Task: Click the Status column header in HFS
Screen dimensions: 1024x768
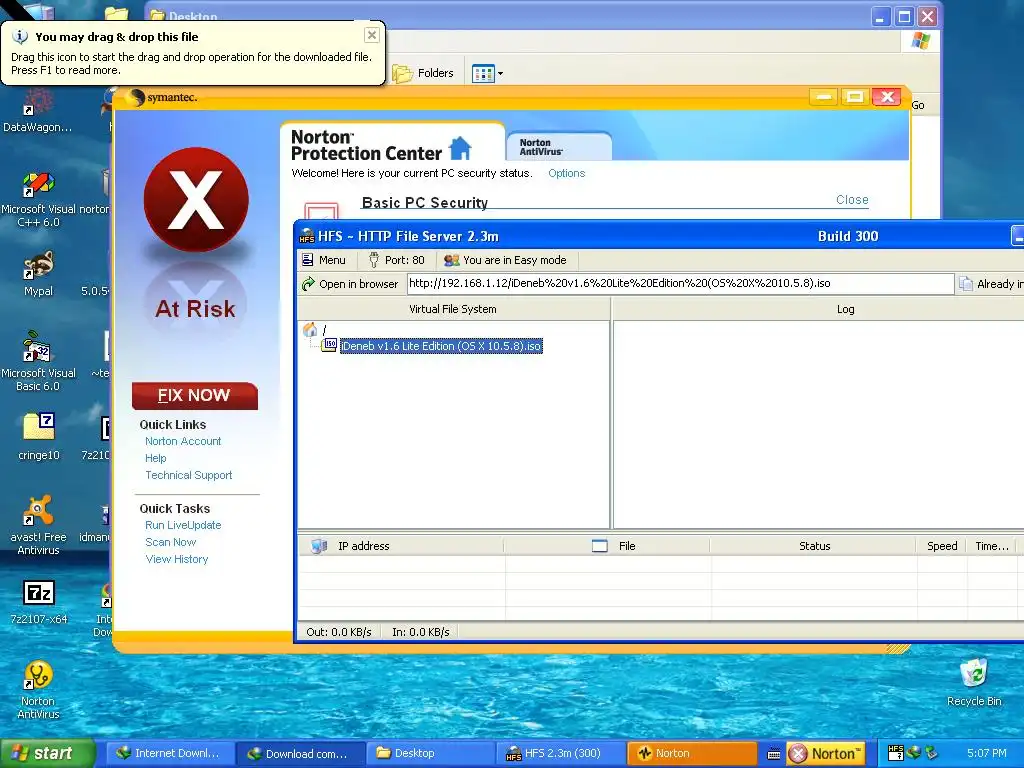Action: point(814,546)
